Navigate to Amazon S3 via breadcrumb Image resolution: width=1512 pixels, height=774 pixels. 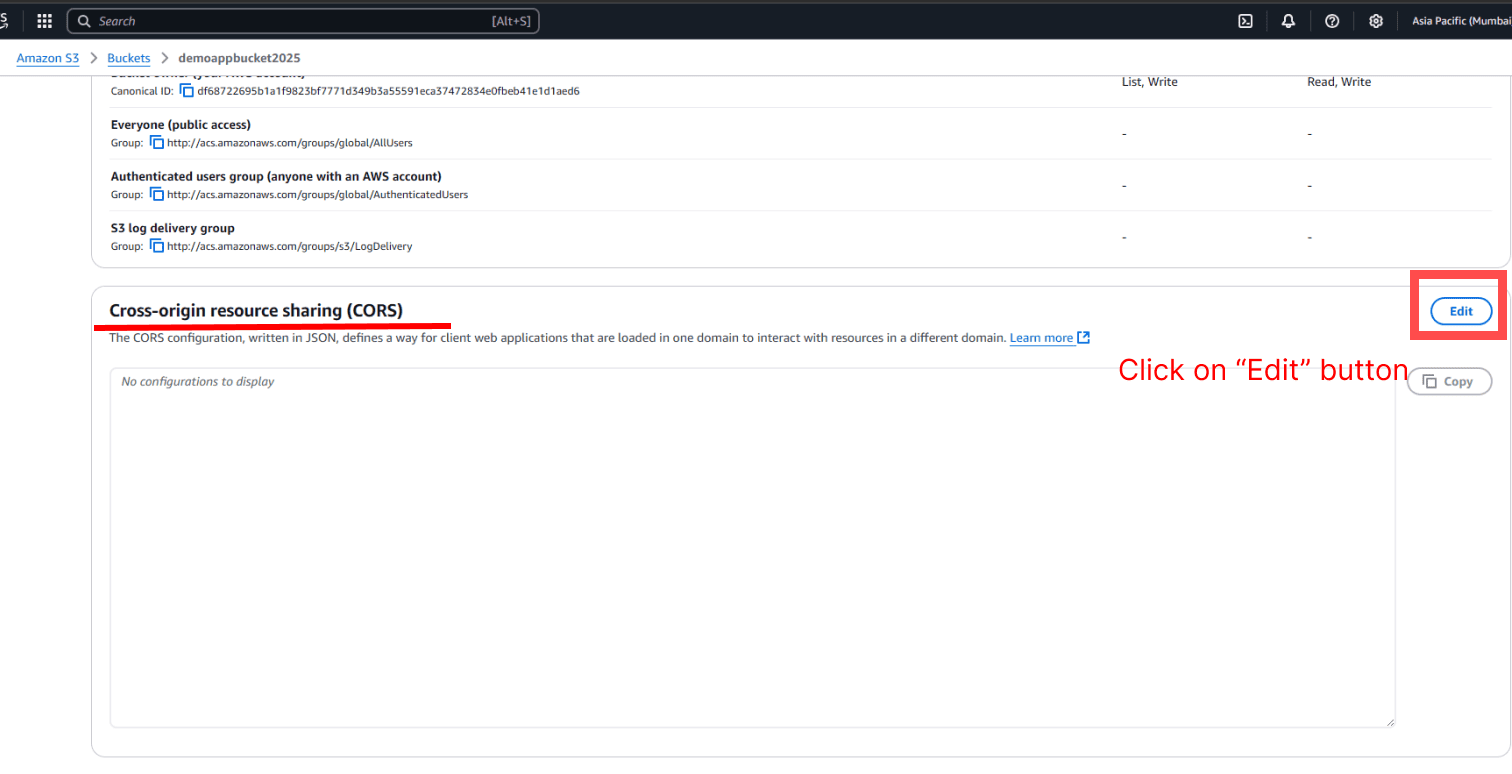point(47,57)
